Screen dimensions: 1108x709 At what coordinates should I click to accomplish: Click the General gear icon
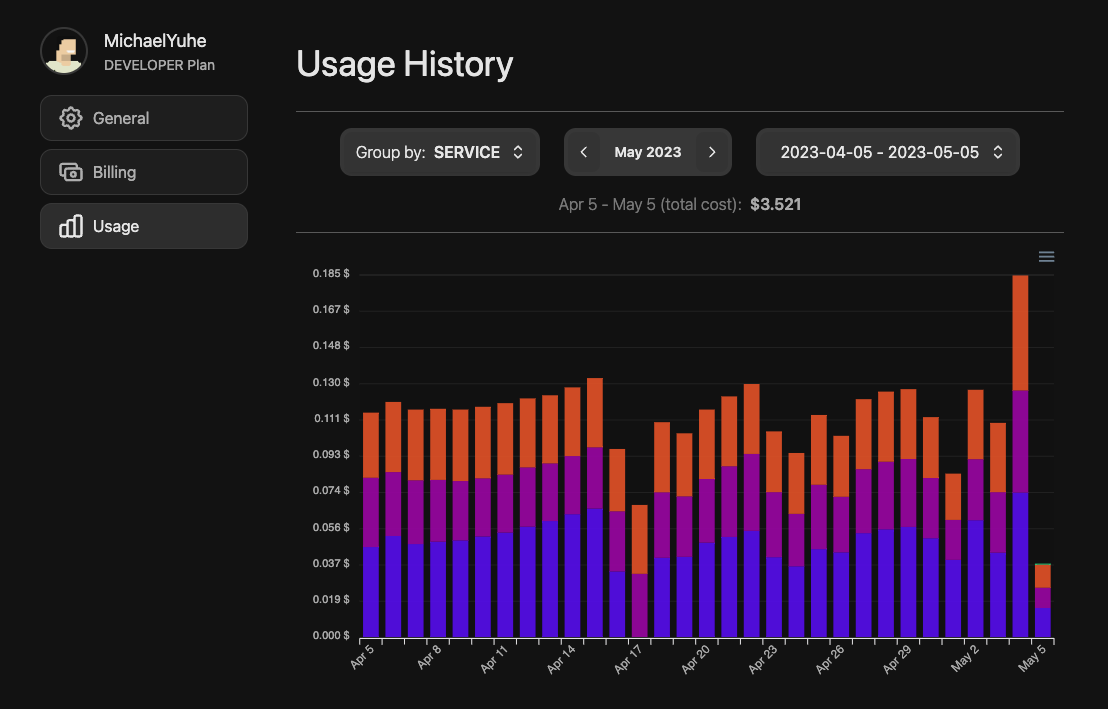coord(70,118)
